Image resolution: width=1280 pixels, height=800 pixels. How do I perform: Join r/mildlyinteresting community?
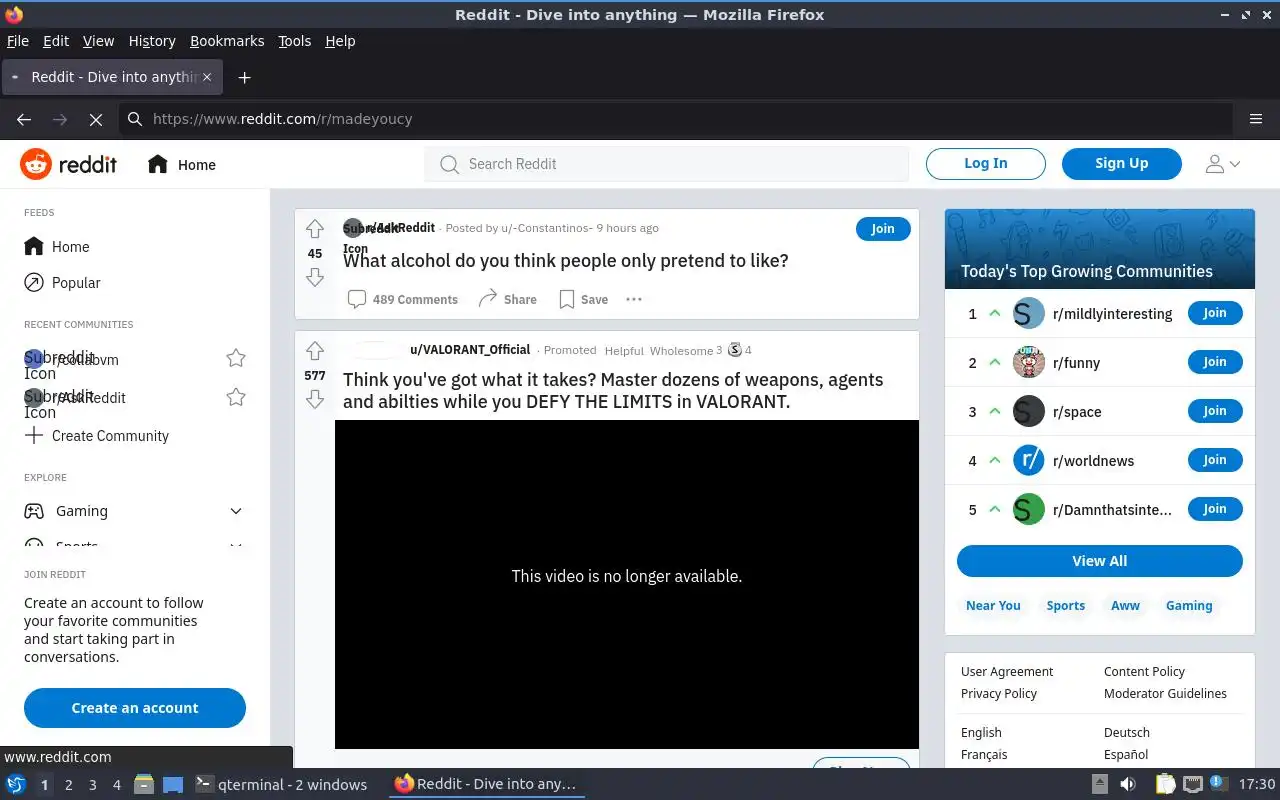(1215, 313)
